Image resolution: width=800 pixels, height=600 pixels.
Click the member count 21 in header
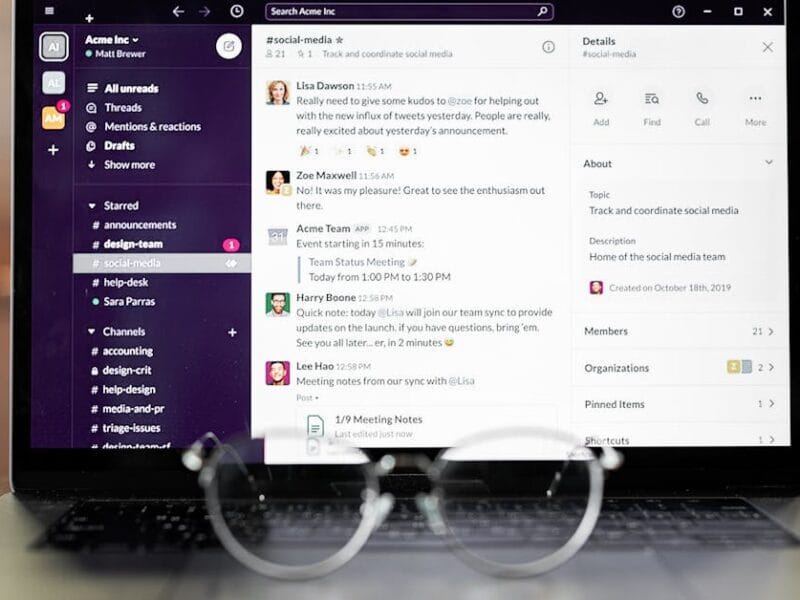click(276, 54)
